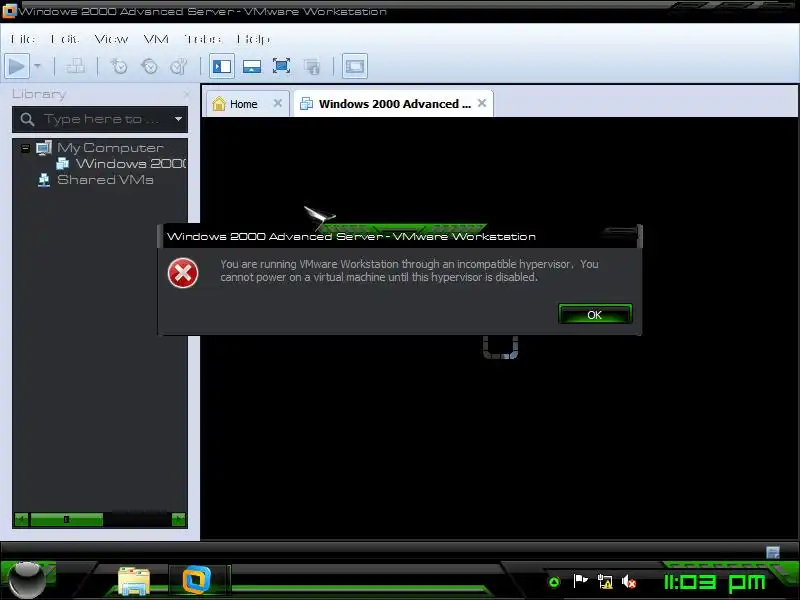Click the Unity mode toolbar icon
The width and height of the screenshot is (800, 600).
point(312,66)
